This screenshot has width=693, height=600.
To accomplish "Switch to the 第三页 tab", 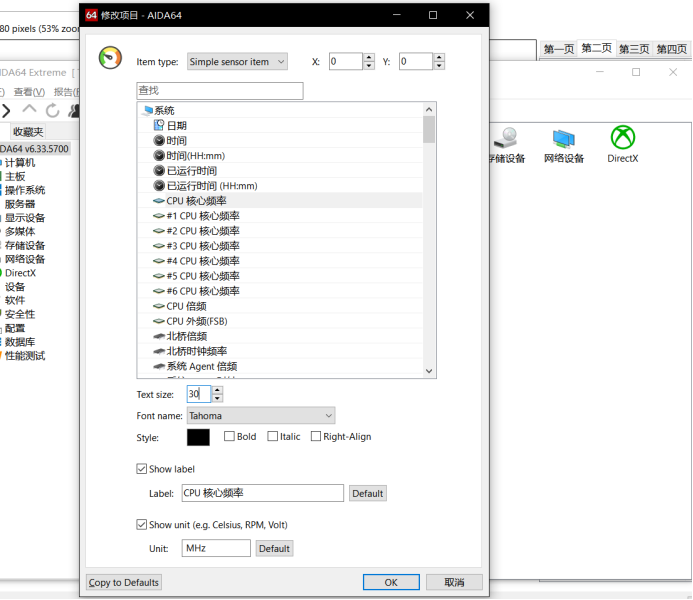I will tap(634, 49).
